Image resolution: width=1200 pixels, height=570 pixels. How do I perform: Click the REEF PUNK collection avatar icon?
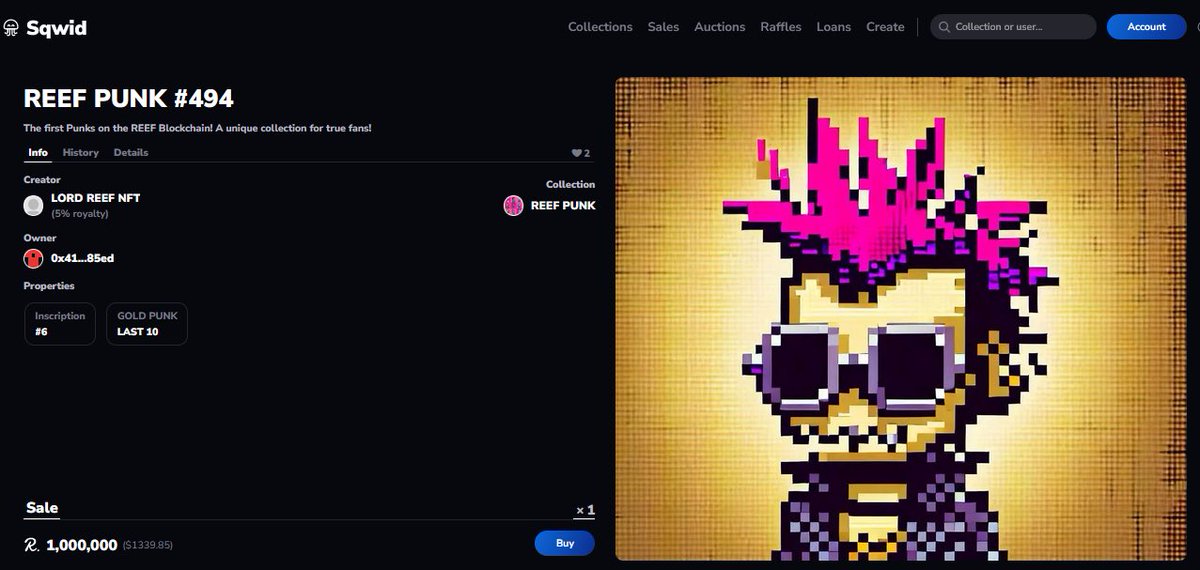click(x=513, y=205)
